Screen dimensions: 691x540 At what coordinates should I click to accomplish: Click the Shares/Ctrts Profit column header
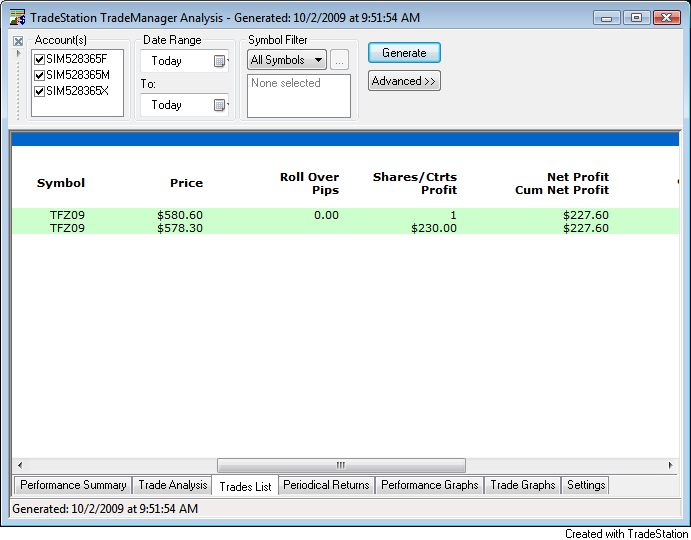point(415,183)
